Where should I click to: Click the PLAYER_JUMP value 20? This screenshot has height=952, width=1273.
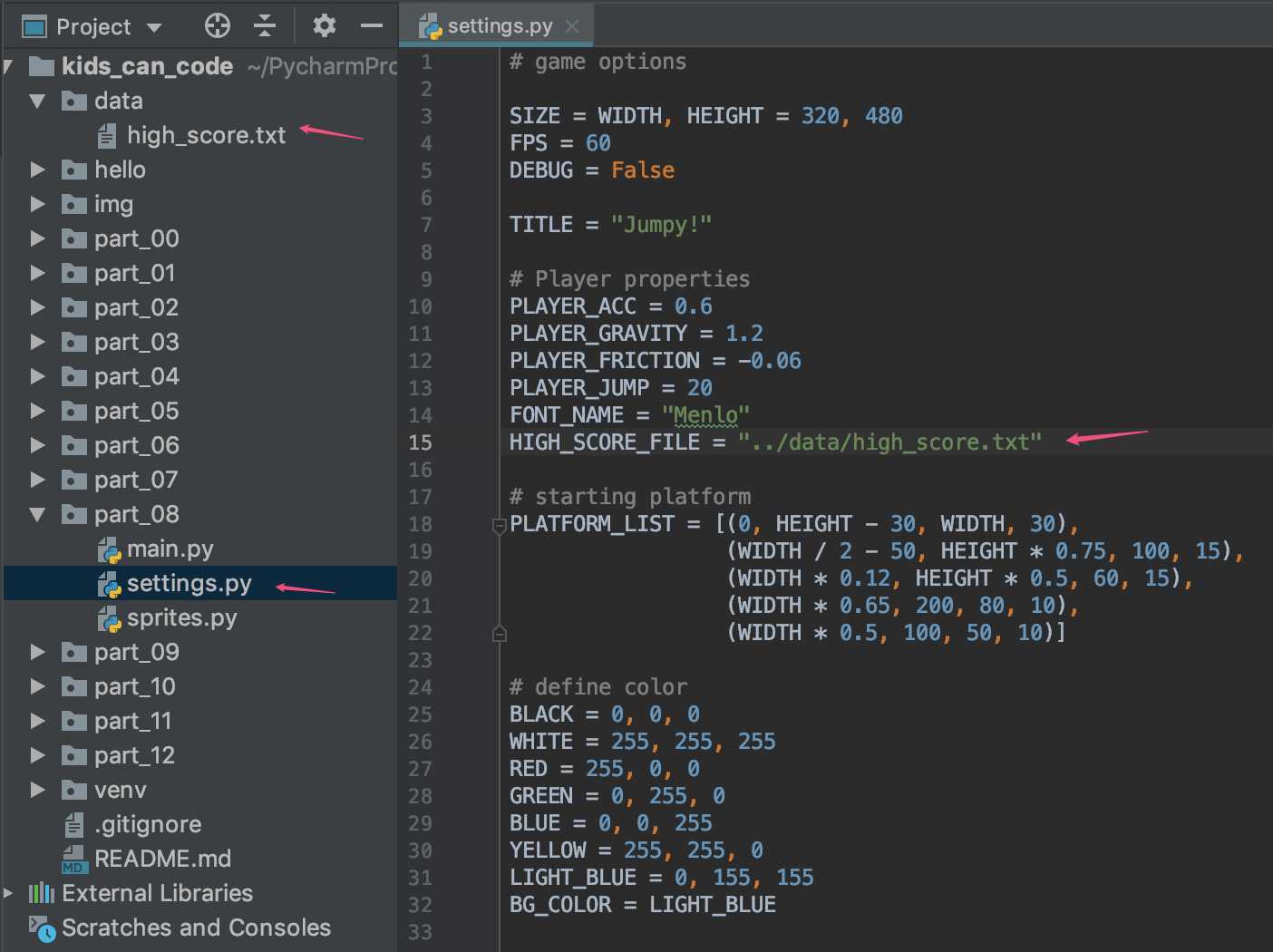(x=700, y=388)
